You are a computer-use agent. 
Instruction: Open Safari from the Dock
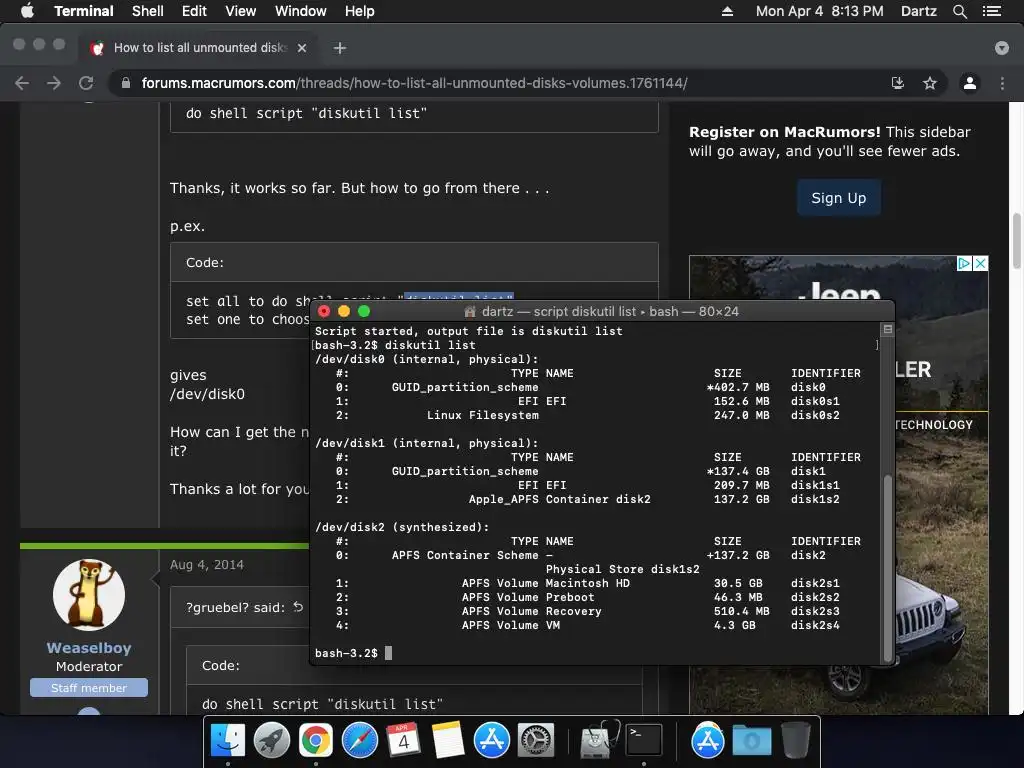(360, 741)
